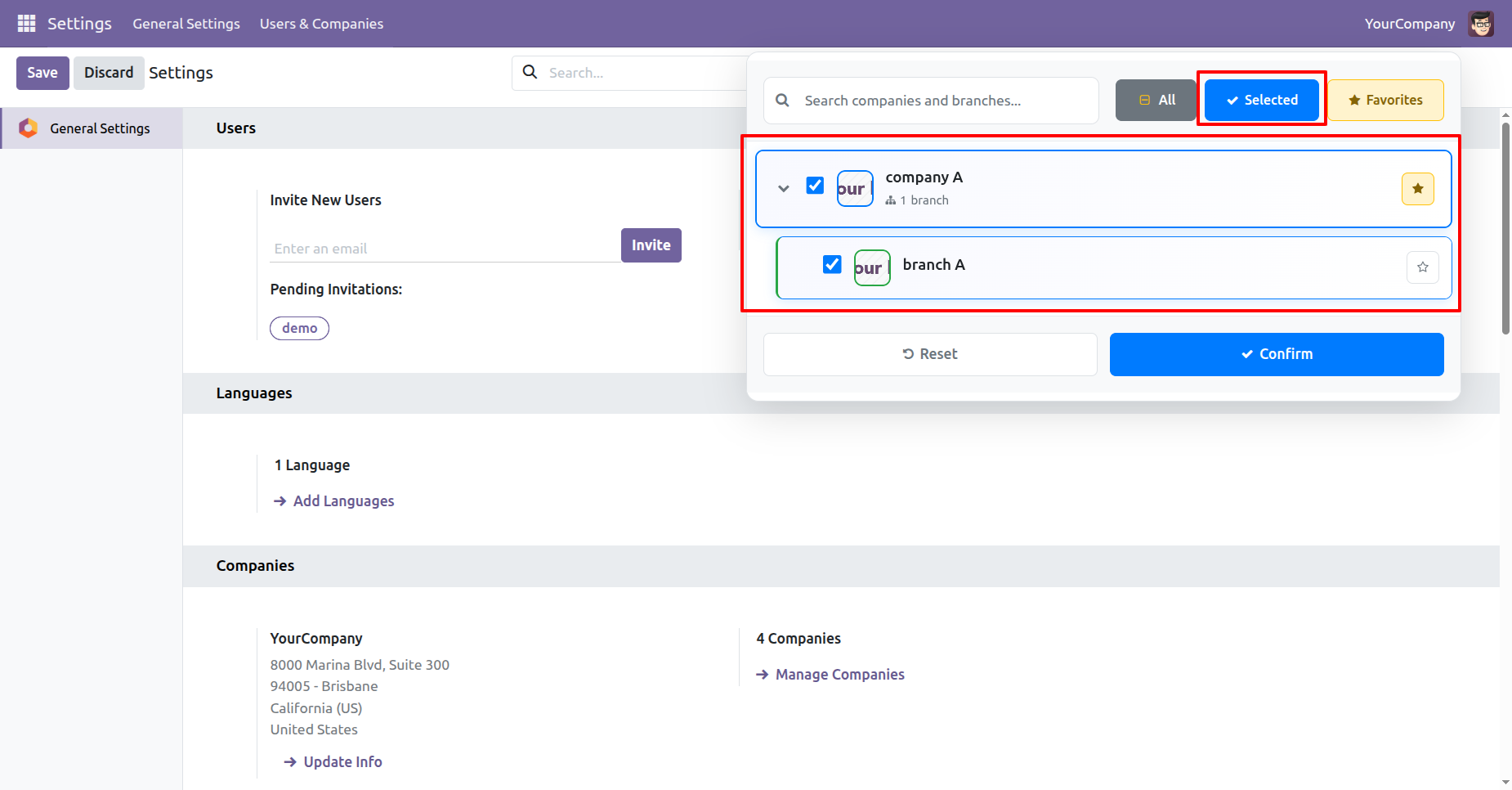Click the General Settings sidebar icon
Viewport: 1512px width, 790px height.
pos(29,128)
